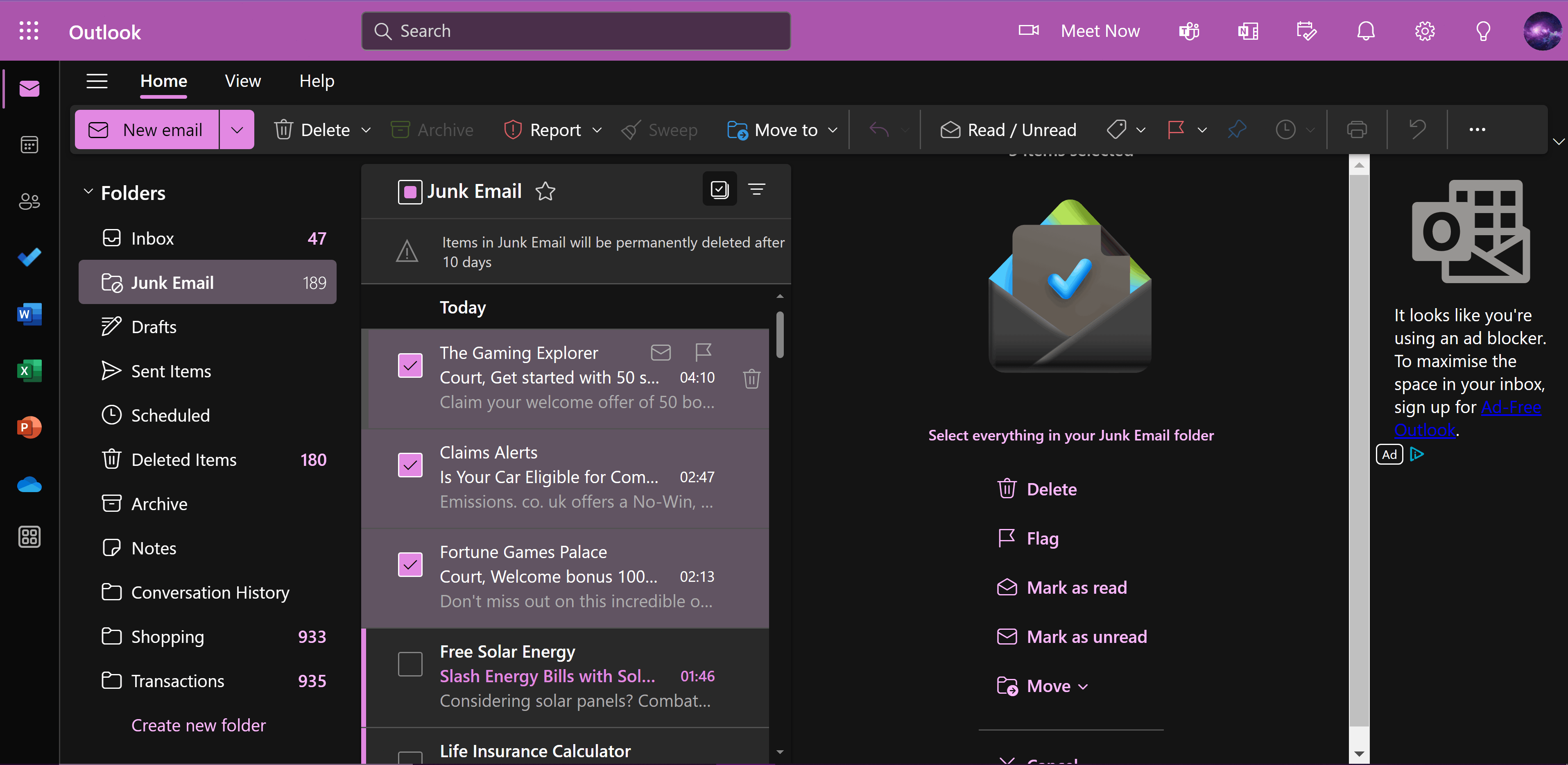This screenshot has width=1568, height=765.
Task: Open the more options ellipsis menu
Action: pyautogui.click(x=1477, y=130)
